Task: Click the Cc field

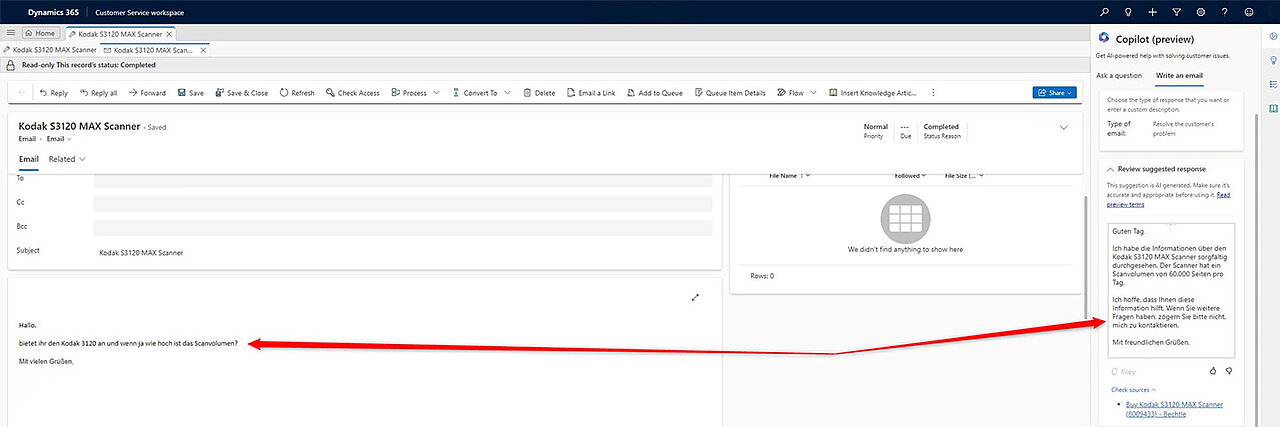Action: (x=402, y=203)
